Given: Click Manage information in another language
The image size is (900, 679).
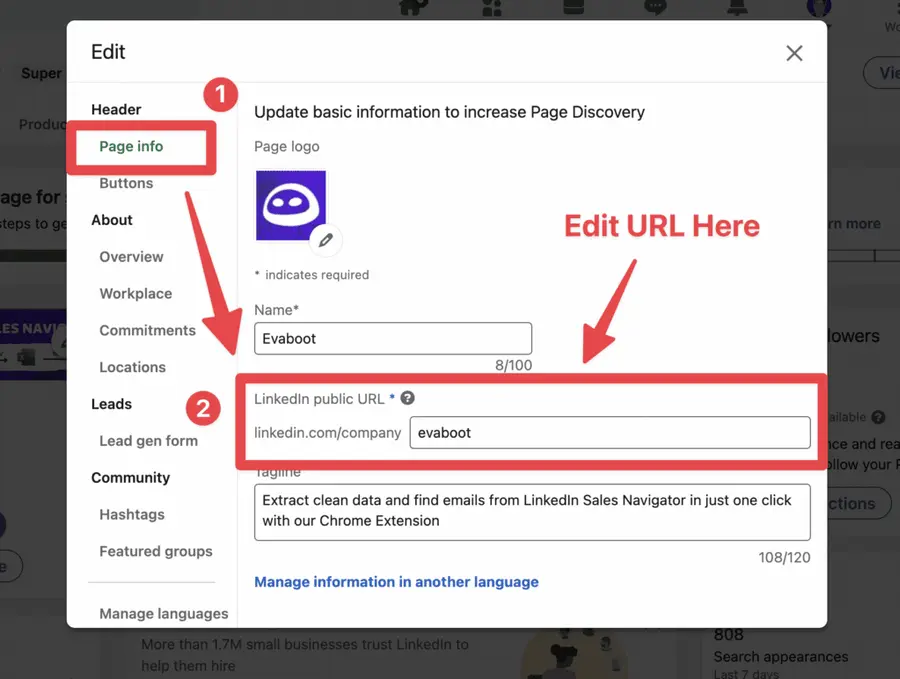Looking at the screenshot, I should pyautogui.click(x=397, y=581).
